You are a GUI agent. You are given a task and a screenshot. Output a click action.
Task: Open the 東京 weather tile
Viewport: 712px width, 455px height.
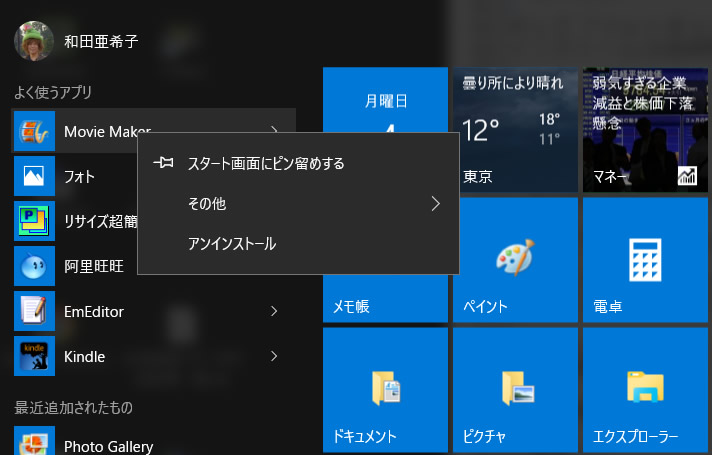point(515,130)
